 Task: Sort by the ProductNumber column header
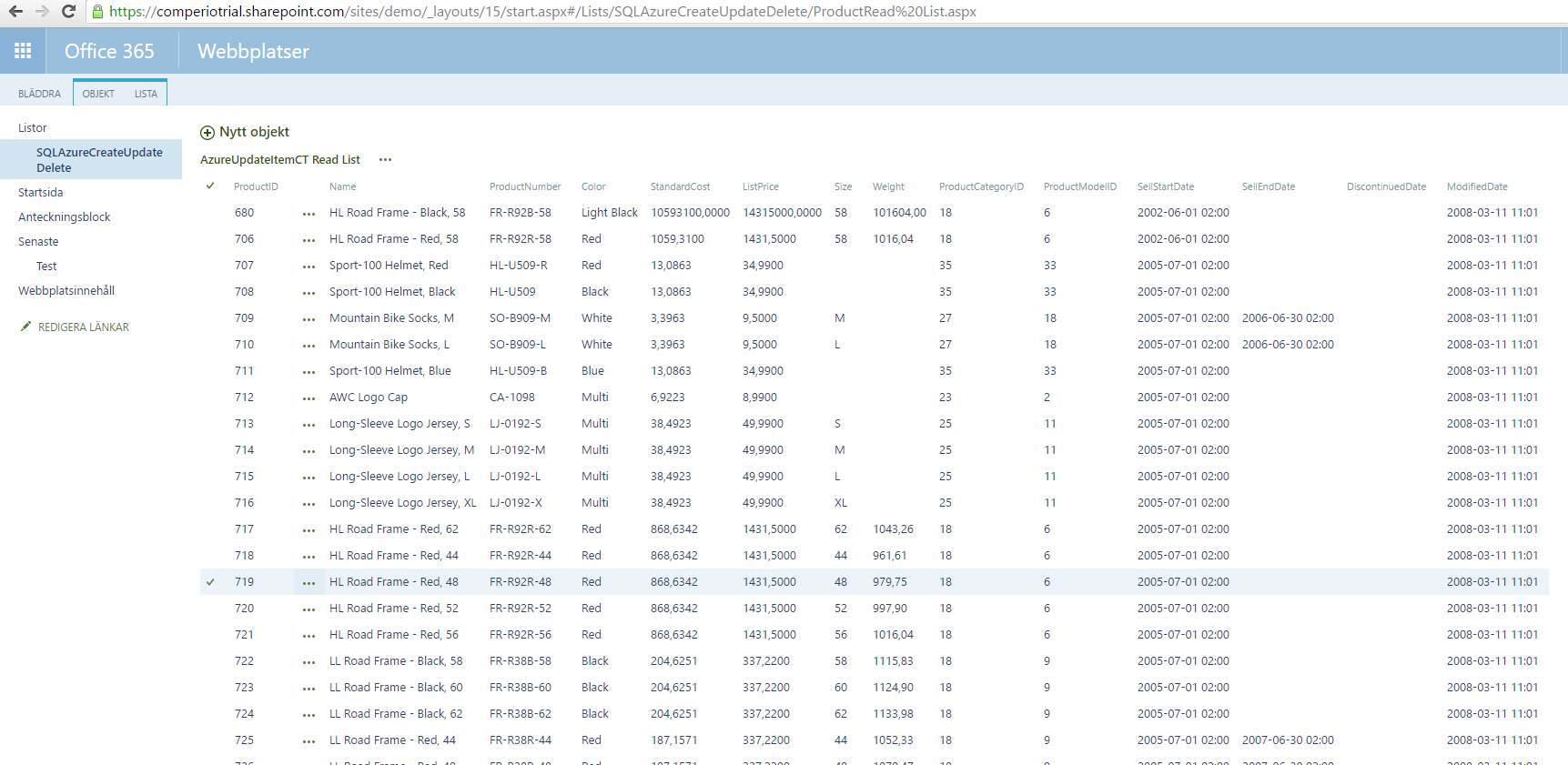pos(525,186)
